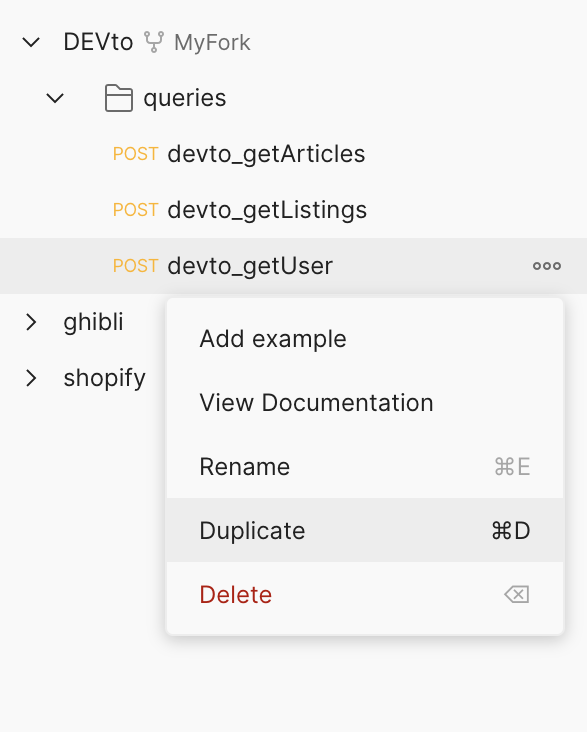This screenshot has height=732, width=587.
Task: Click the ⌘E shortcut symbol
Action: pos(512,467)
